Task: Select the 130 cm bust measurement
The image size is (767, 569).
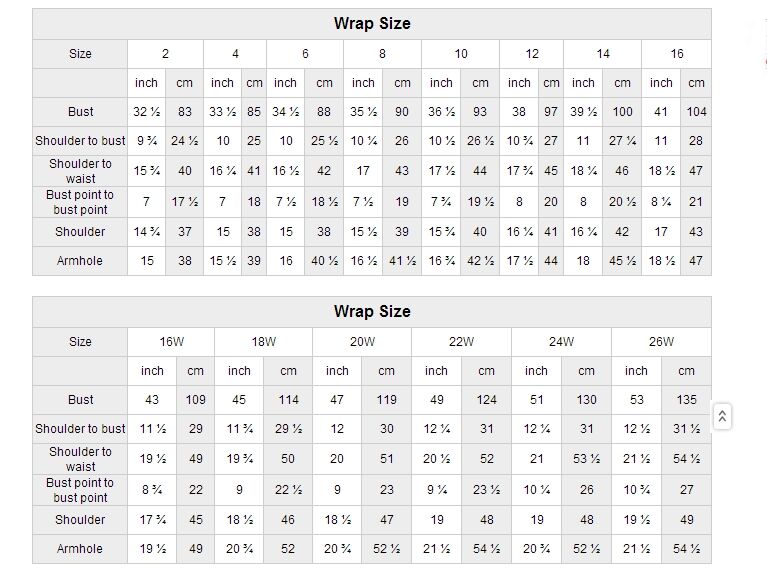Action: 586,399
